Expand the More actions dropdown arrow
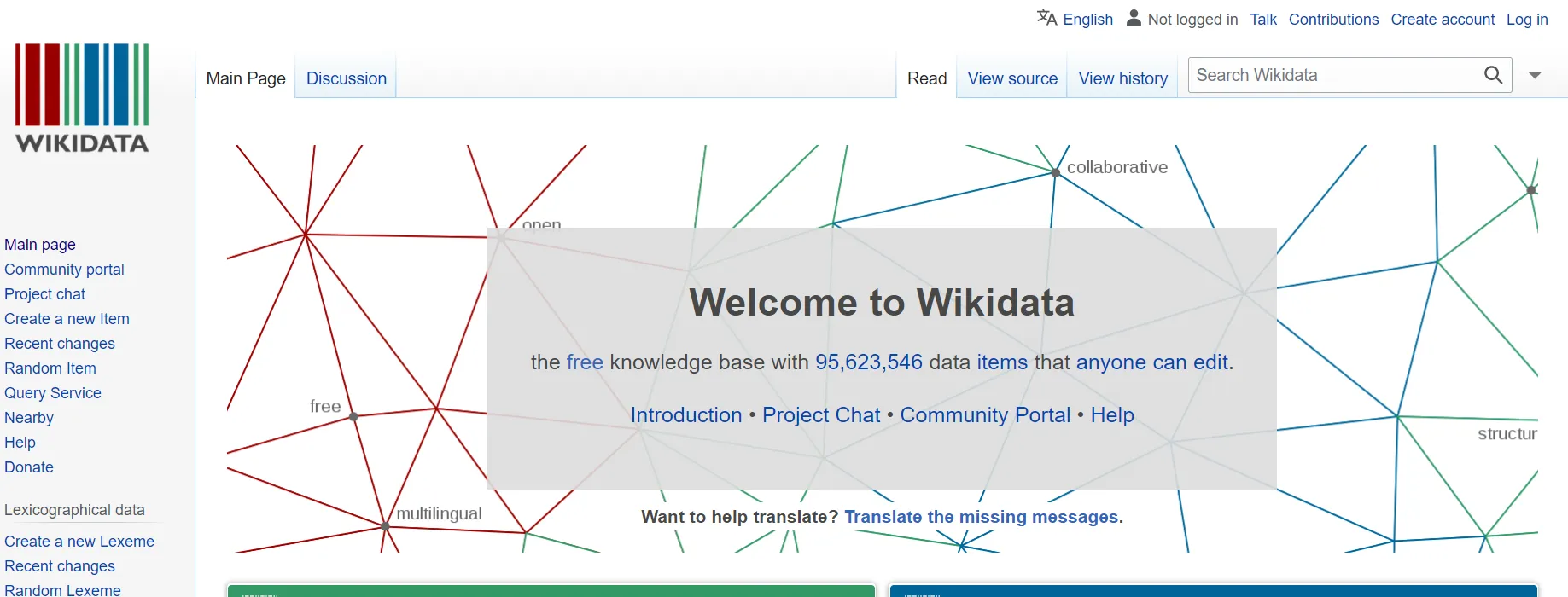 point(1535,76)
